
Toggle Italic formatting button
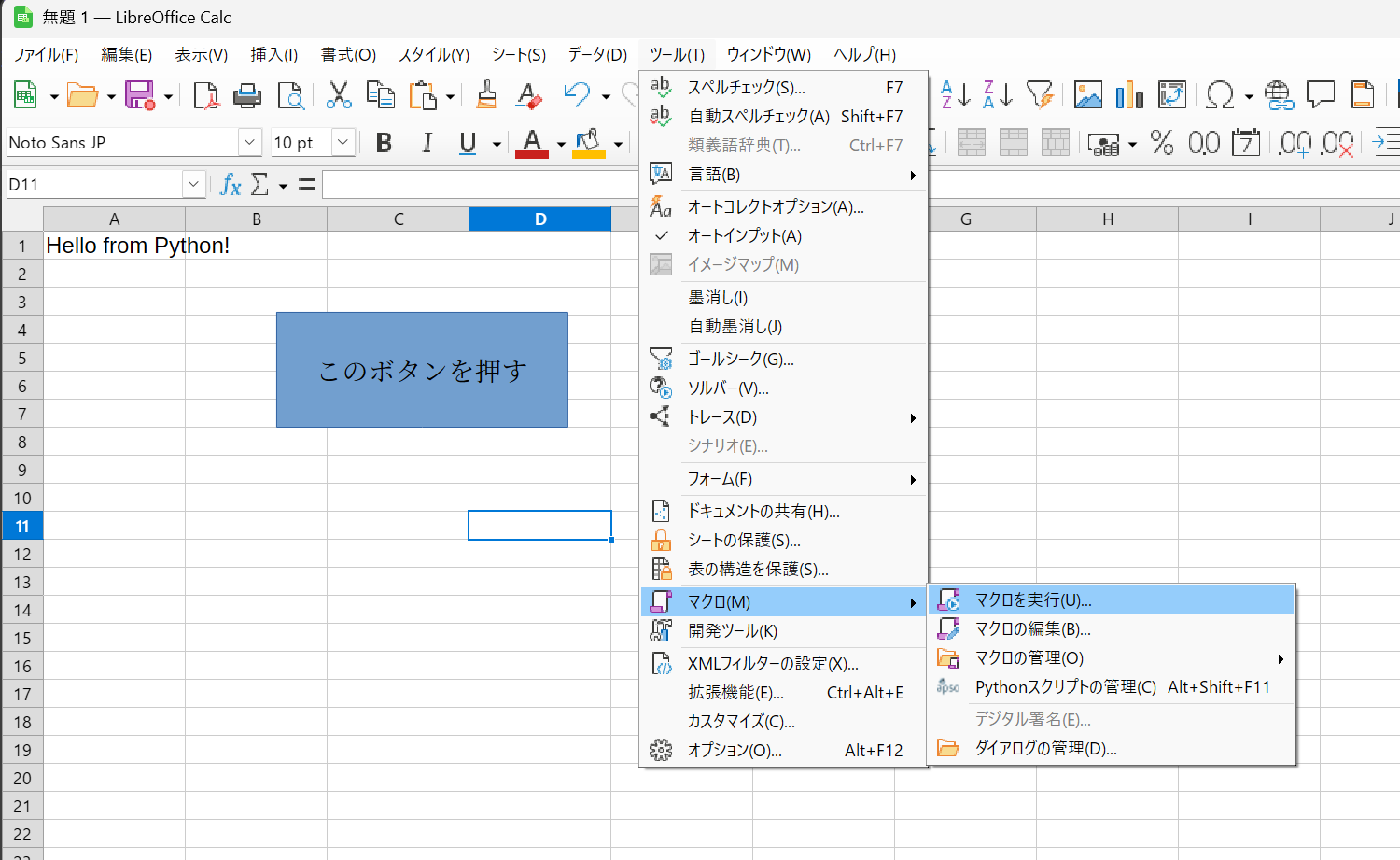click(x=427, y=143)
